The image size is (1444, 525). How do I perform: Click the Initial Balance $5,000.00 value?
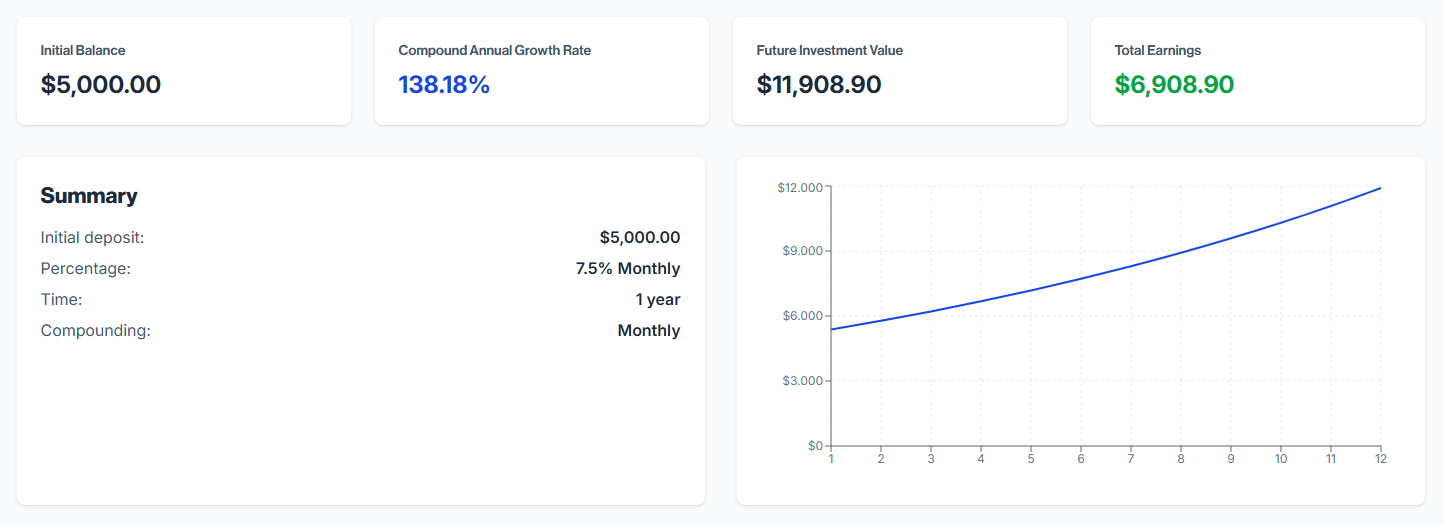[x=101, y=85]
